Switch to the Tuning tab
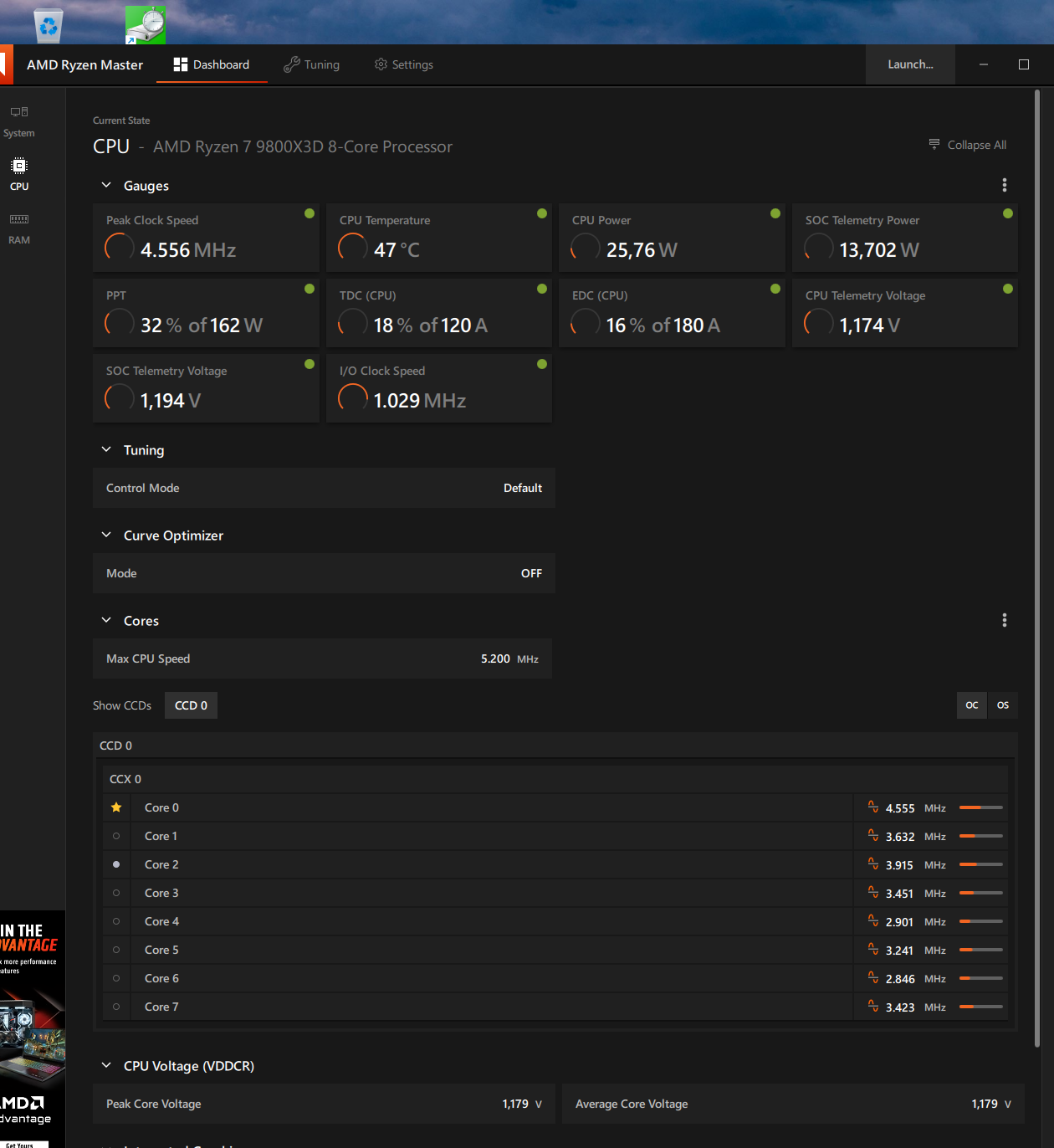Viewport: 1054px width, 1148px height. click(312, 64)
